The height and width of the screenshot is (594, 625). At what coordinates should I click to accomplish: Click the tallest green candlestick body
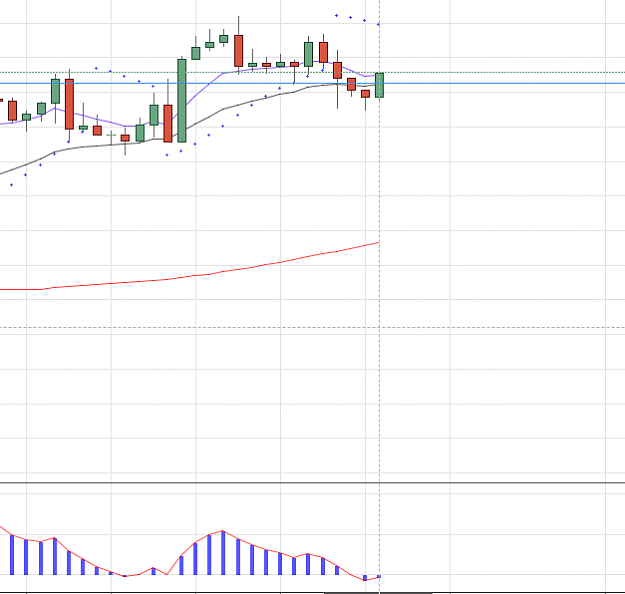[182, 100]
